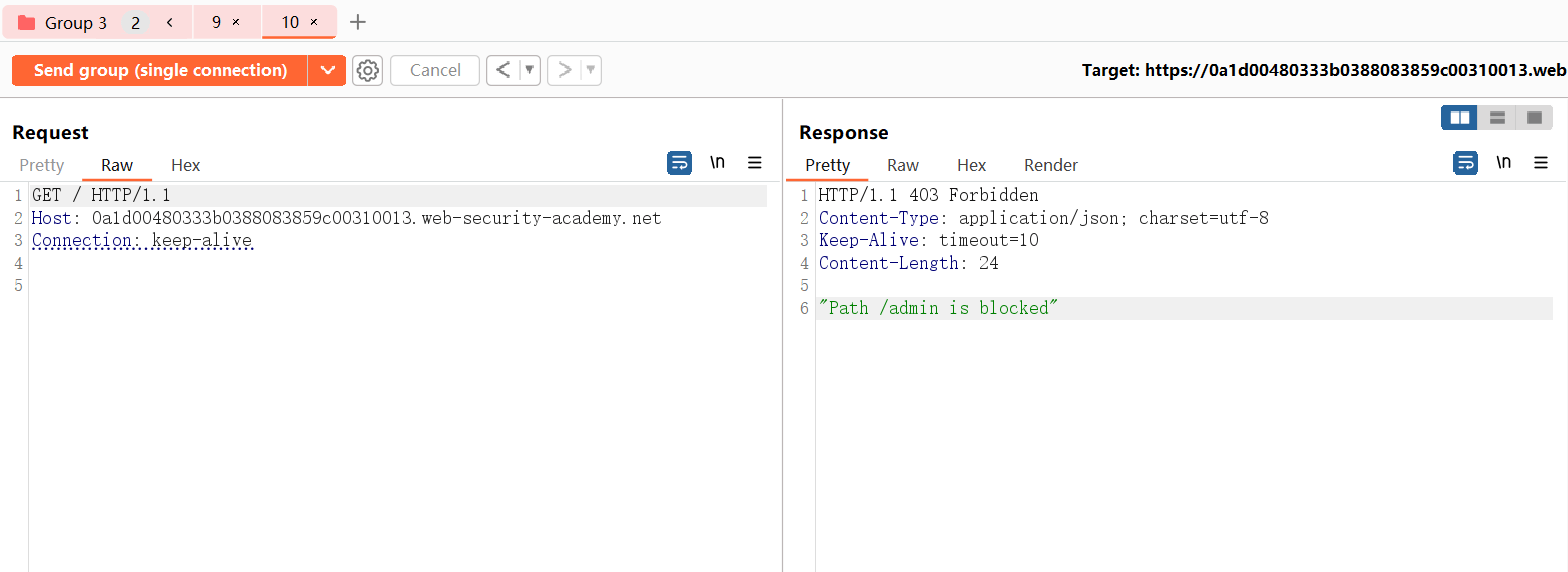
Task: Show non-printable characters in Request panel
Action: 717,163
